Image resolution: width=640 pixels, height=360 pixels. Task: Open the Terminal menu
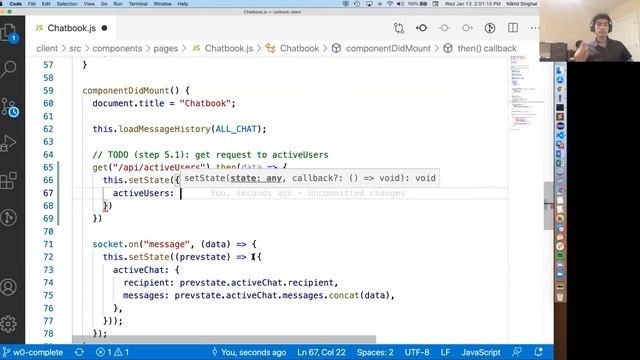(138, 4)
